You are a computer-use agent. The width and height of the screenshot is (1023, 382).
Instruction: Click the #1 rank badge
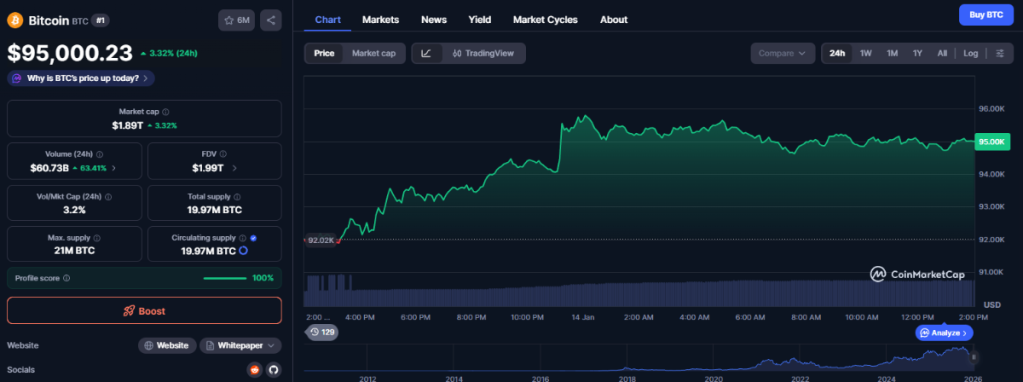100,20
